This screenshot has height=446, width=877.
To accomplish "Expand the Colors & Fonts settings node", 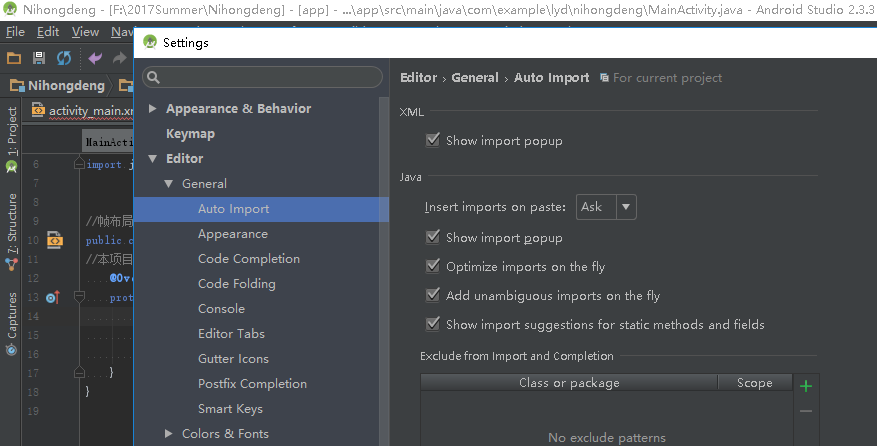I will [168, 433].
